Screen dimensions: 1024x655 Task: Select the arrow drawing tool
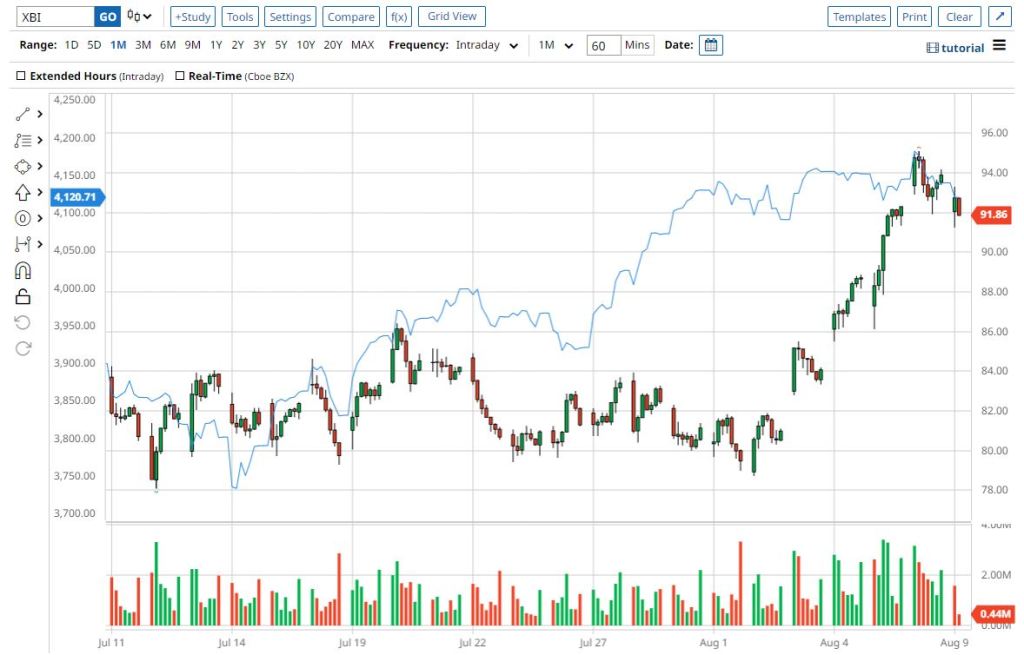[x=22, y=190]
